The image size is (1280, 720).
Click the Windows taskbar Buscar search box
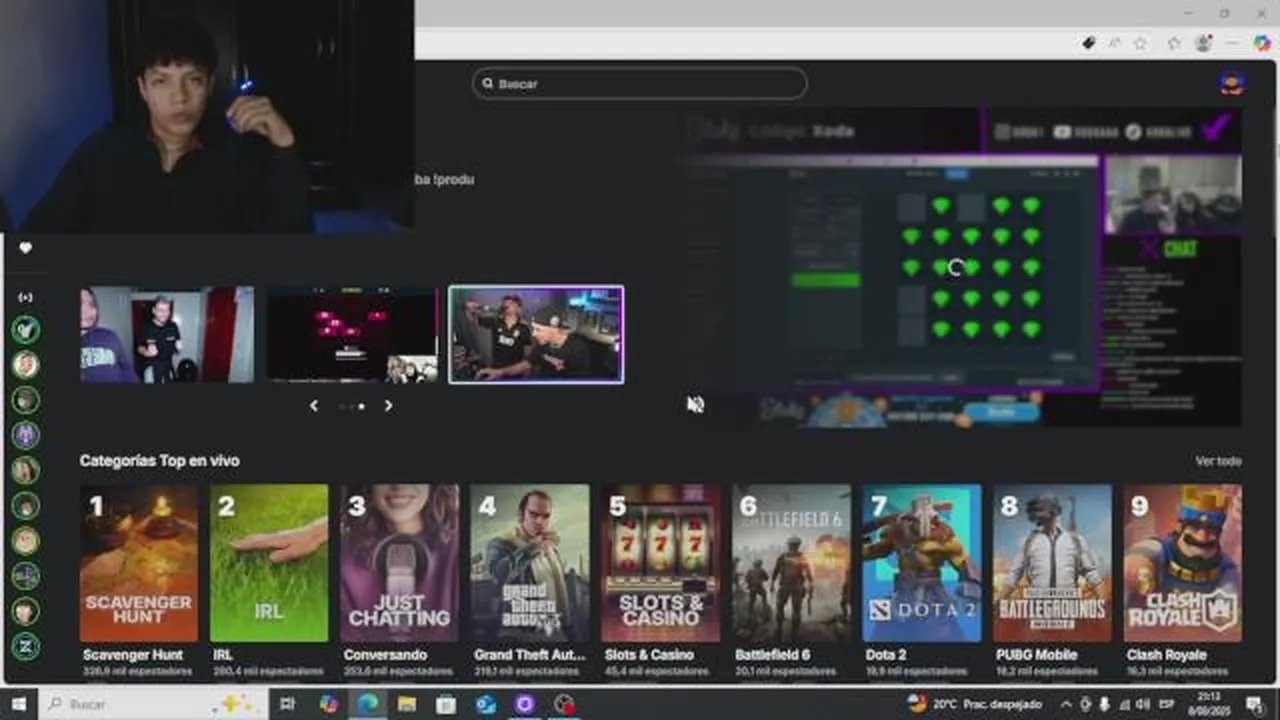153,704
